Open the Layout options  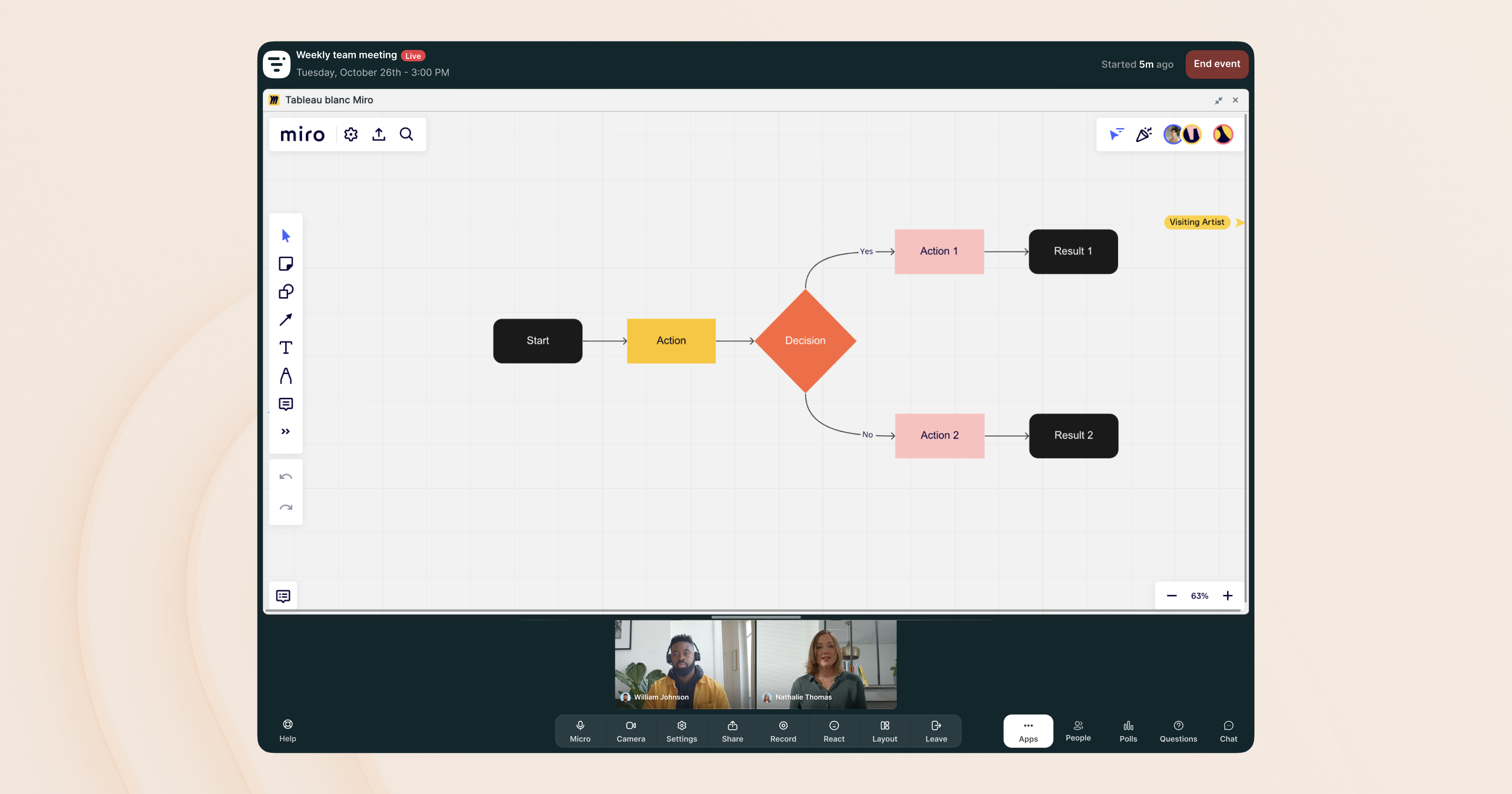885,731
